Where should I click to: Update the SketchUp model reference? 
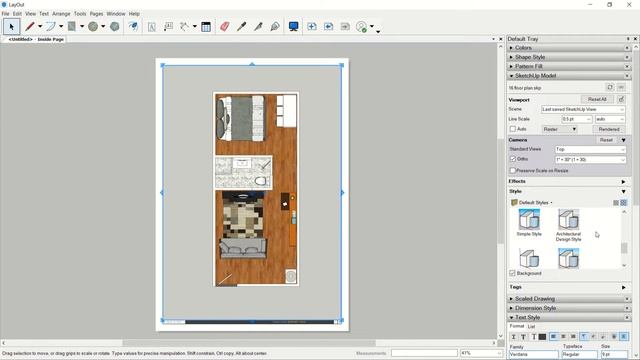pos(610,87)
